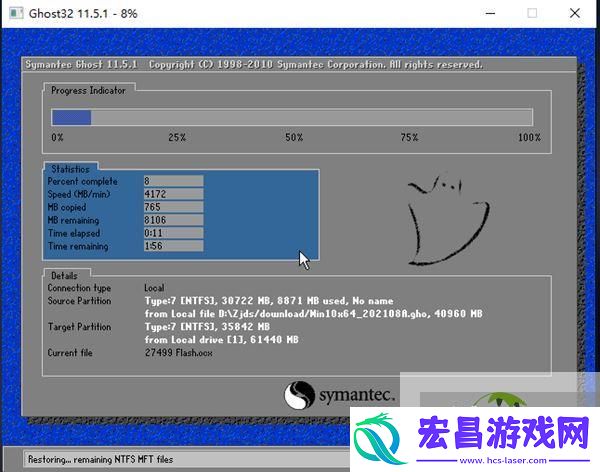Viewport: 600px width, 472px height.
Task: Click the 0% progress scale label
Action: [x=57, y=137]
